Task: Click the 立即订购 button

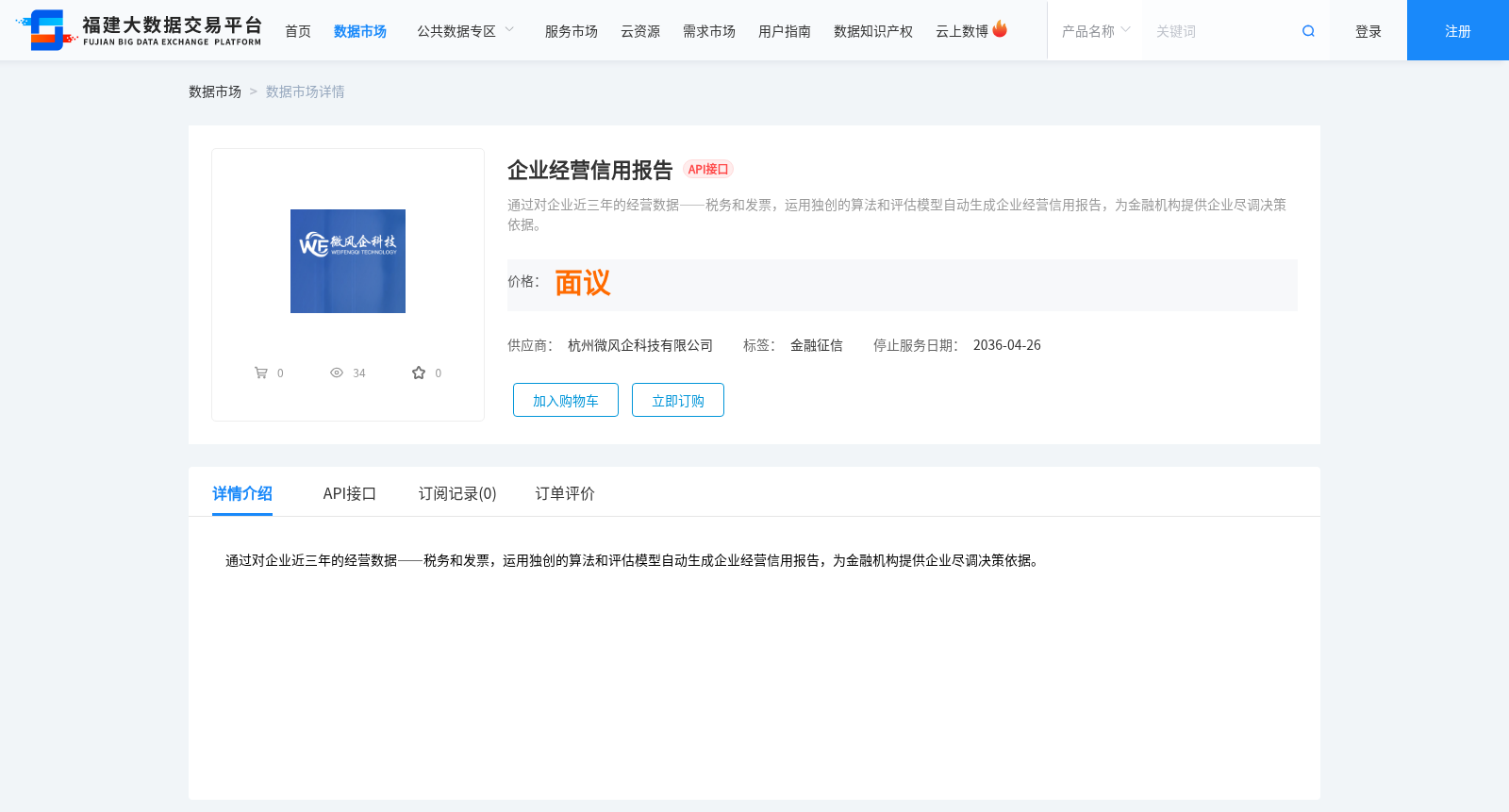Action: point(678,400)
